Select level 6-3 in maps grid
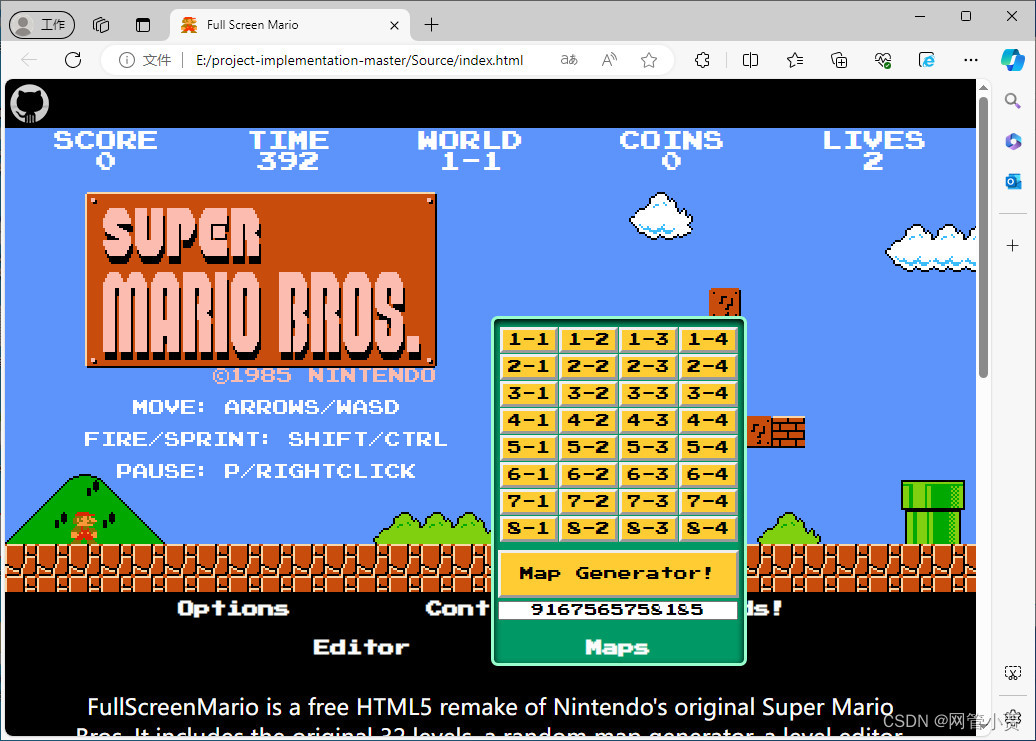Screen dimensions: 1036x741 (648, 474)
